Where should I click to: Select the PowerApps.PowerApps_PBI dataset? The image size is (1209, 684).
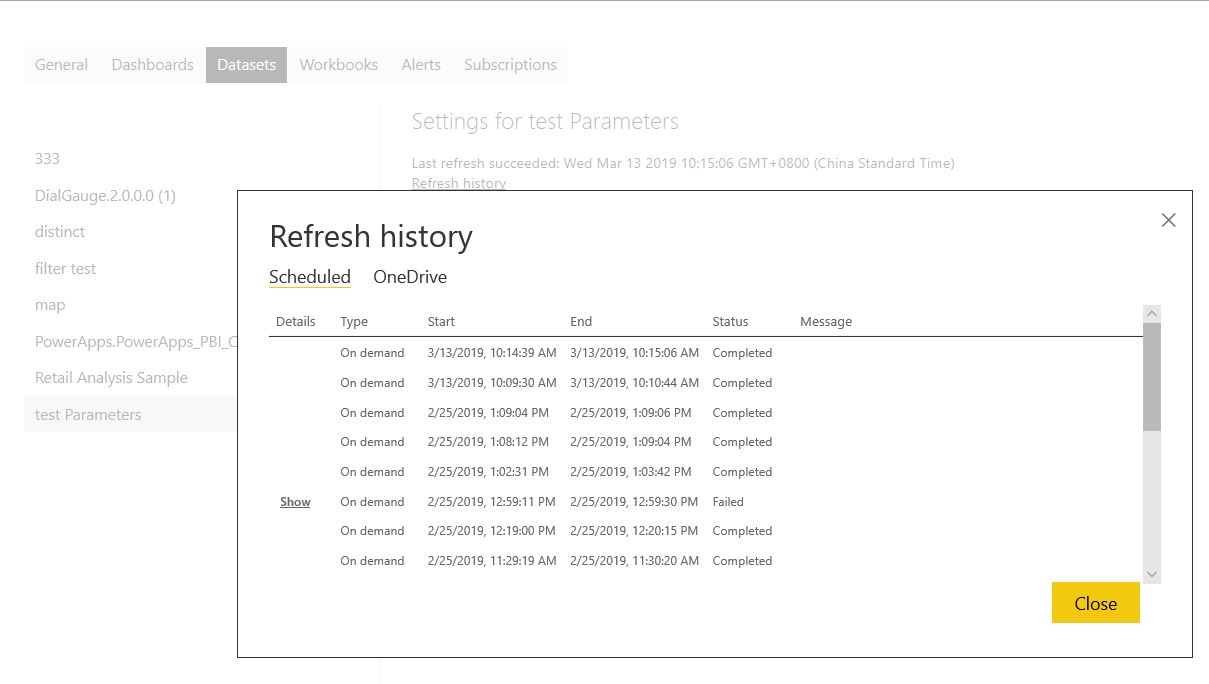pyautogui.click(x=135, y=341)
